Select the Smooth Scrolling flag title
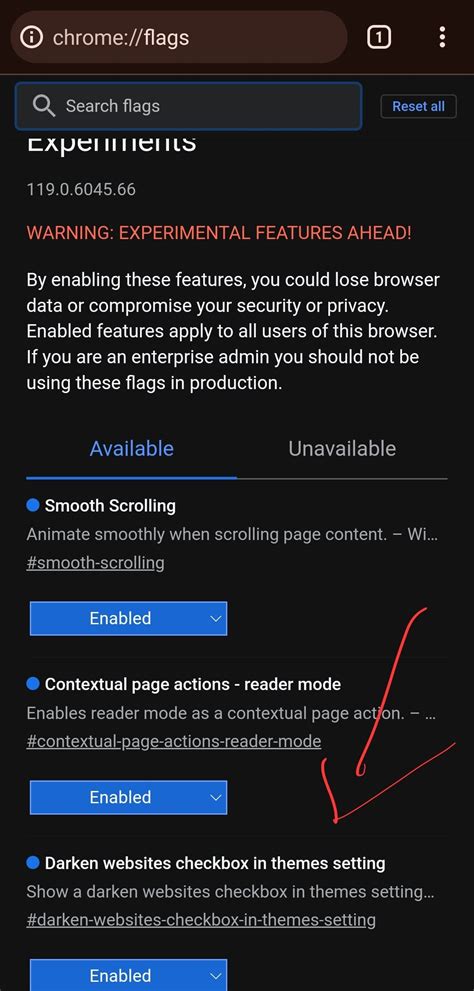This screenshot has height=991, width=474. pos(110,506)
